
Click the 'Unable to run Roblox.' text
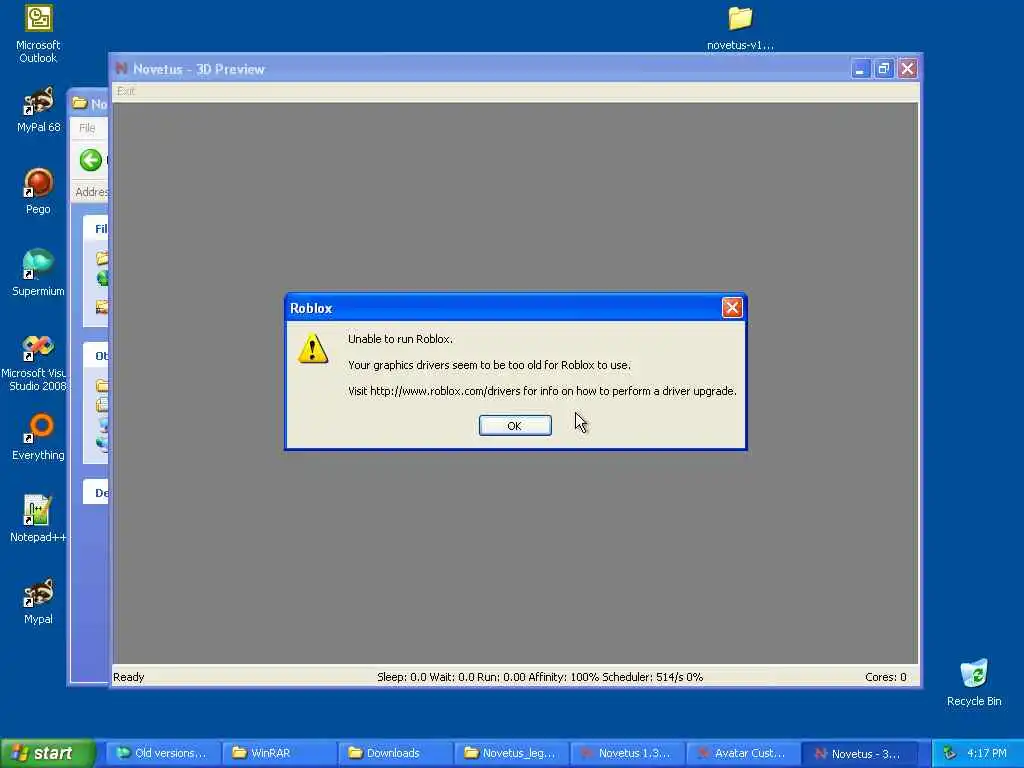pyautogui.click(x=400, y=338)
